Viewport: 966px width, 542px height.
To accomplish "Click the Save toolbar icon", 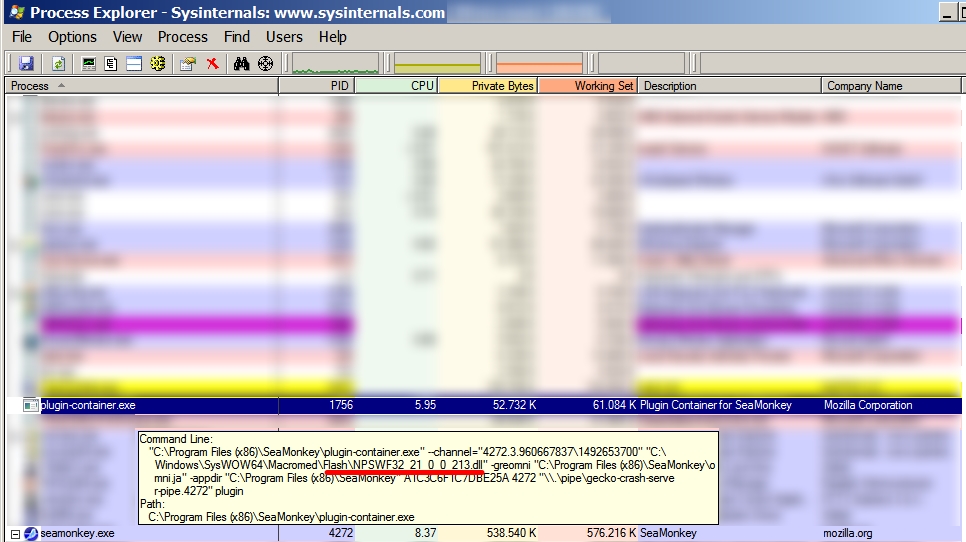I will (x=26, y=63).
